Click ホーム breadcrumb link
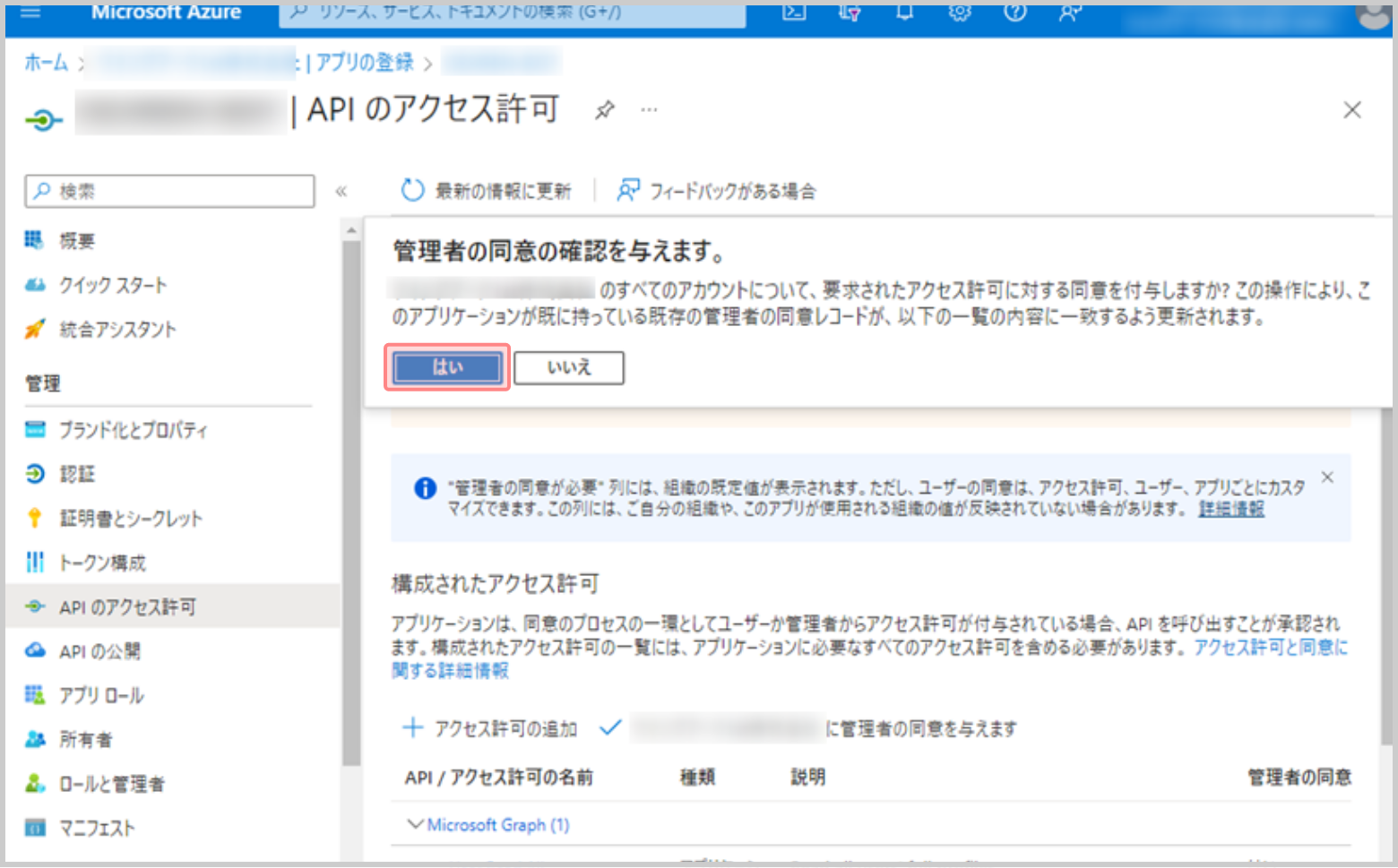The image size is (1398, 868). point(46,63)
